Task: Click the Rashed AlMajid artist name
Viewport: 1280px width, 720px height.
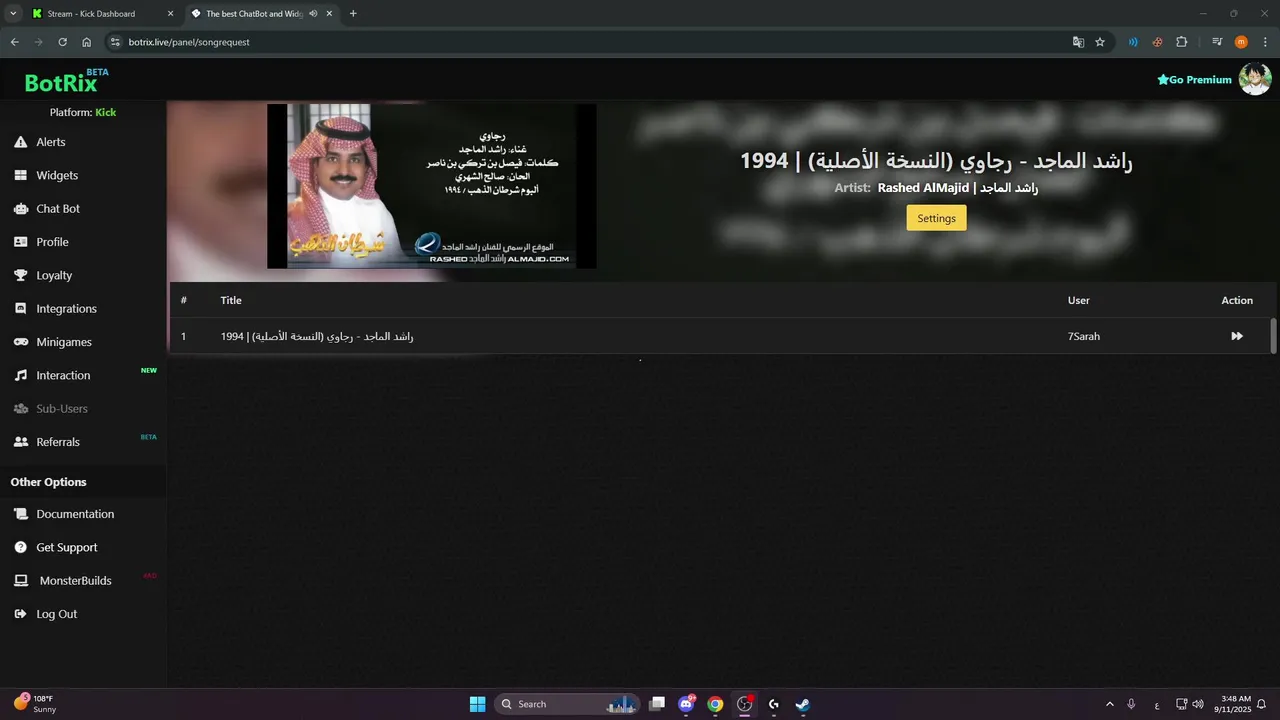Action: tap(958, 188)
